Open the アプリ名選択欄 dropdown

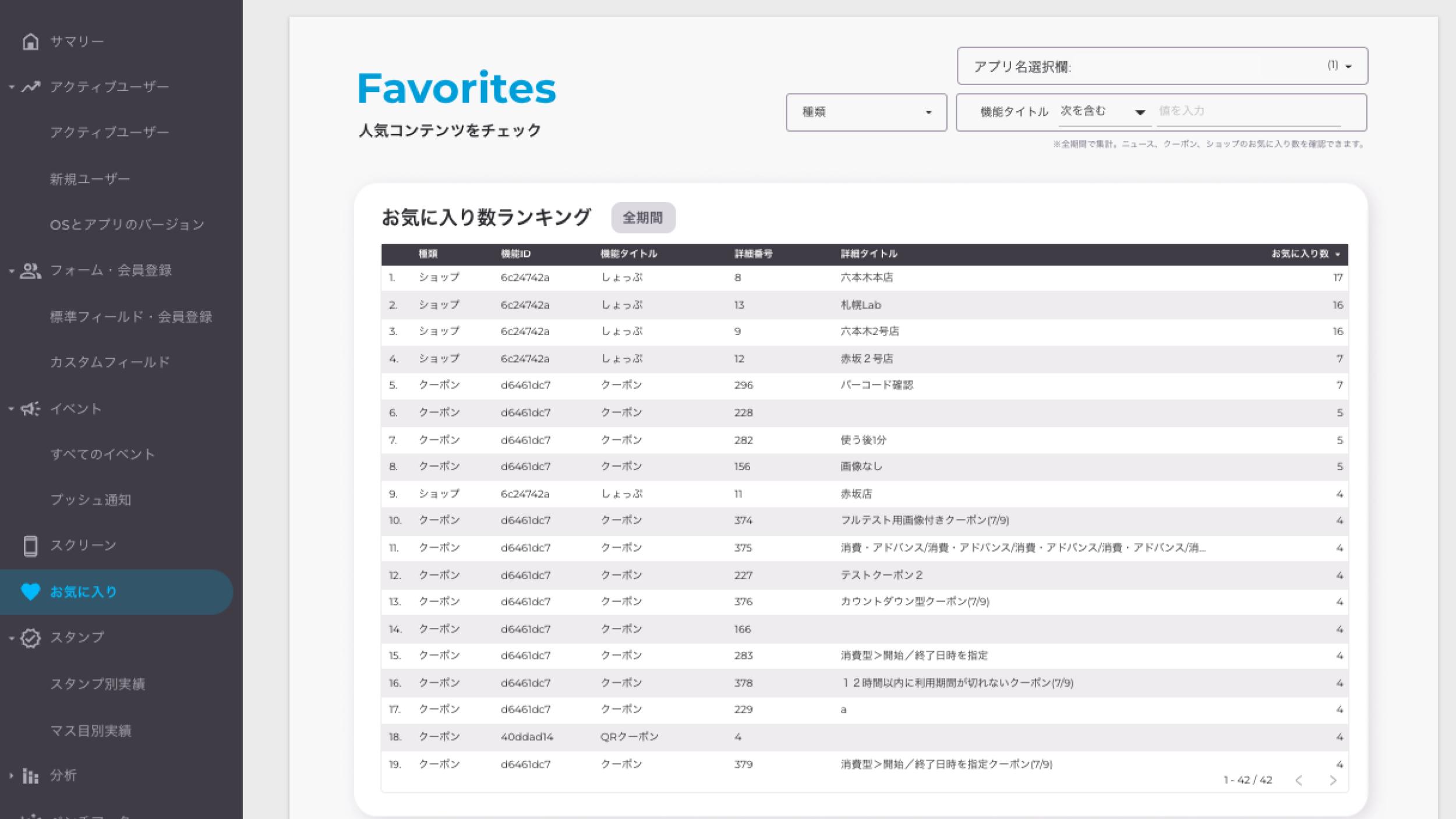pos(1162,66)
